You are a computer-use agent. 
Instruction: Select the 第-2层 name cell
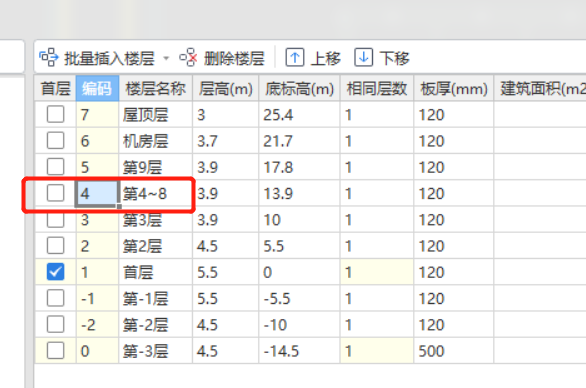(x=155, y=324)
